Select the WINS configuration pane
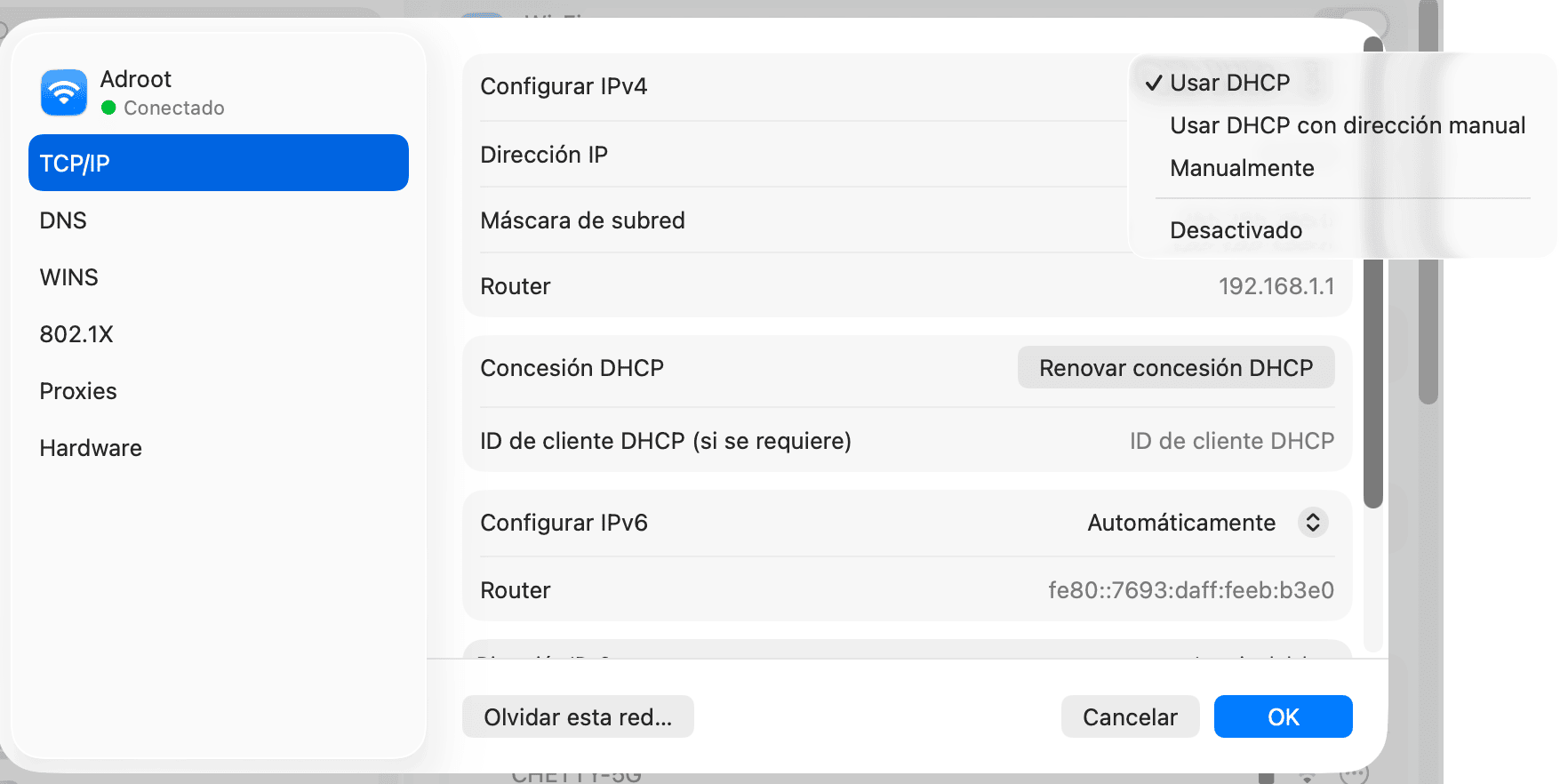 coord(68,276)
